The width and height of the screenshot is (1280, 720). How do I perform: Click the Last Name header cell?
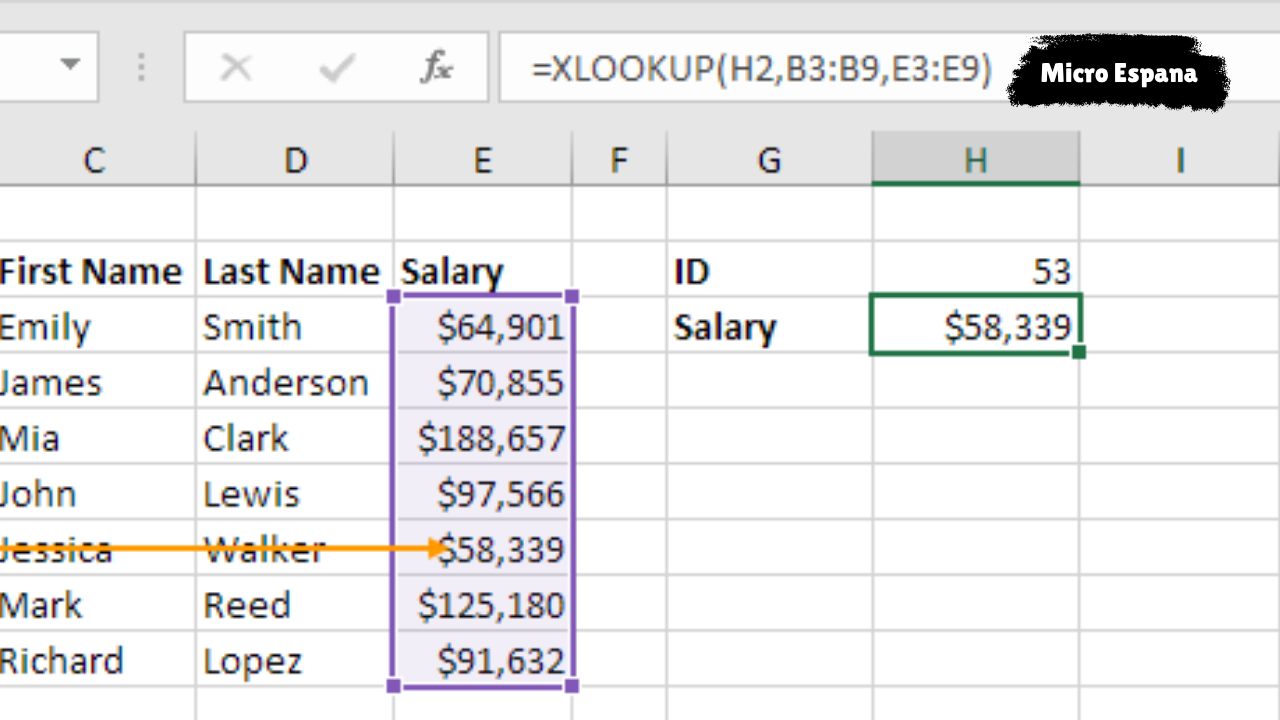293,271
